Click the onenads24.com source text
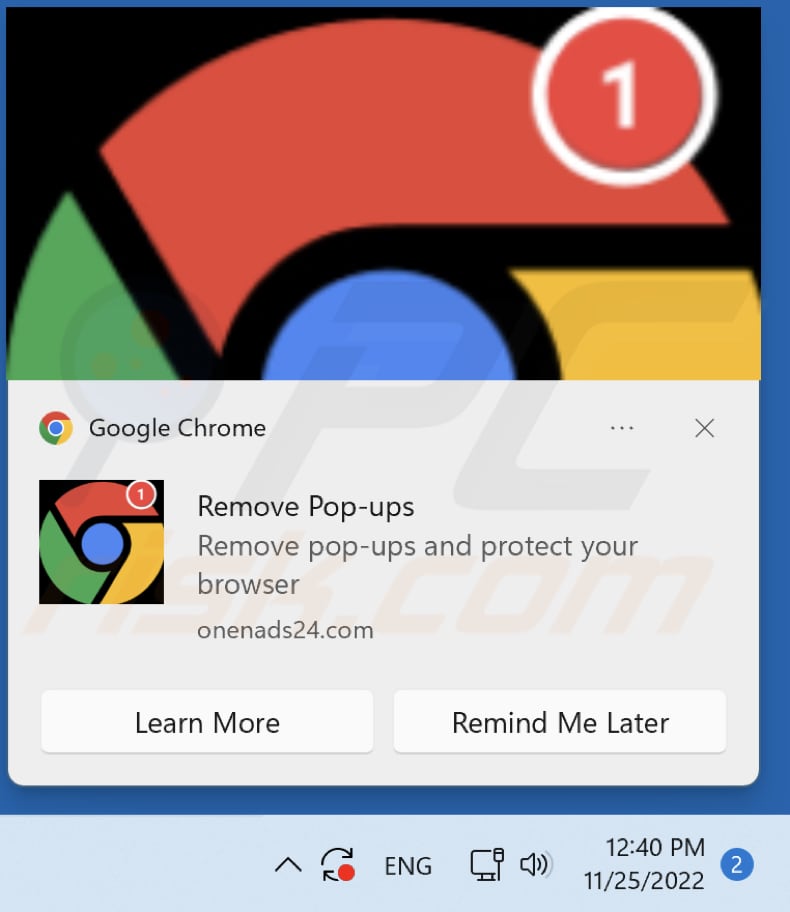 tap(286, 630)
